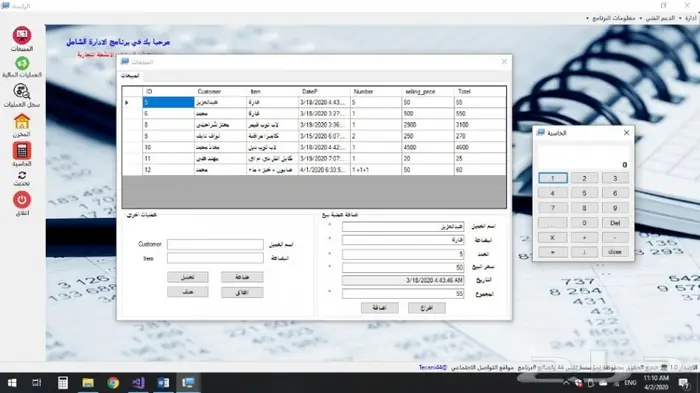Click the Clear (افراغ) button in sales form

[x=426, y=308]
